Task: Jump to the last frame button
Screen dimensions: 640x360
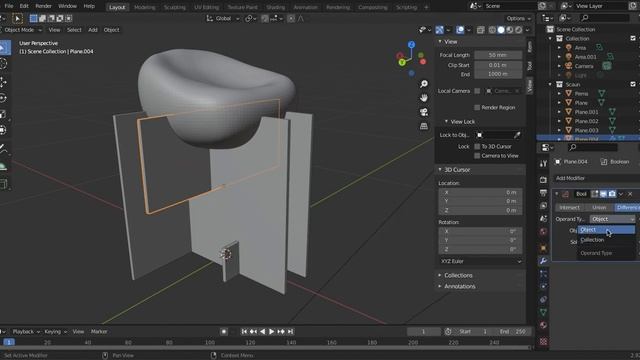Action: [291, 331]
